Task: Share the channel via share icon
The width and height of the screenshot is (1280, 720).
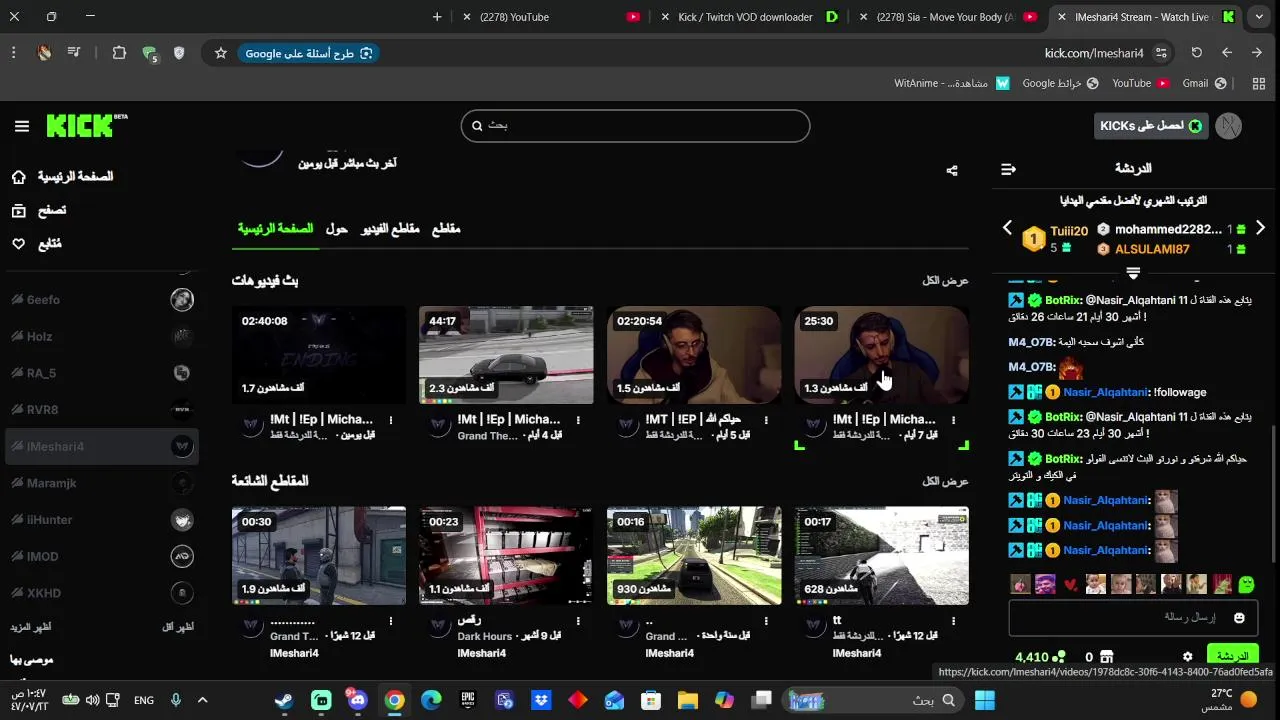Action: click(x=952, y=171)
